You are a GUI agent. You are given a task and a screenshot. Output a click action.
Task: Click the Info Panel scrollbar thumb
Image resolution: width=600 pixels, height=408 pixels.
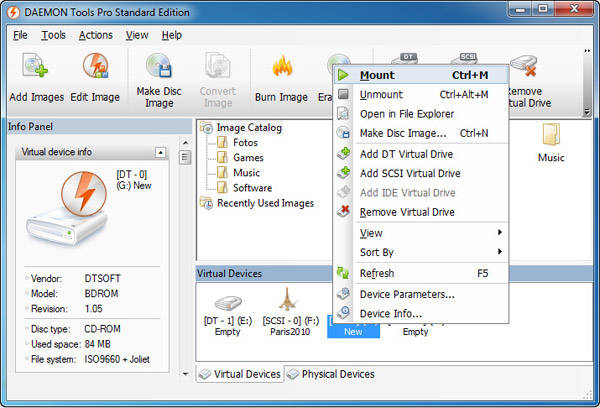pos(185,157)
